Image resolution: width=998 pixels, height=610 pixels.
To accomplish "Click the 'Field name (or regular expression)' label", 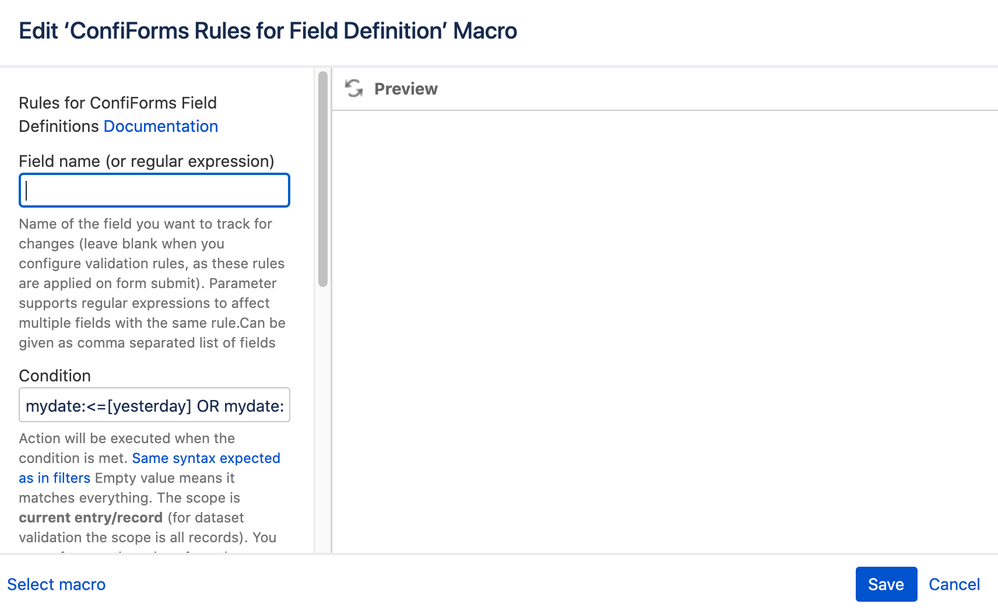I will pyautogui.click(x=146, y=161).
